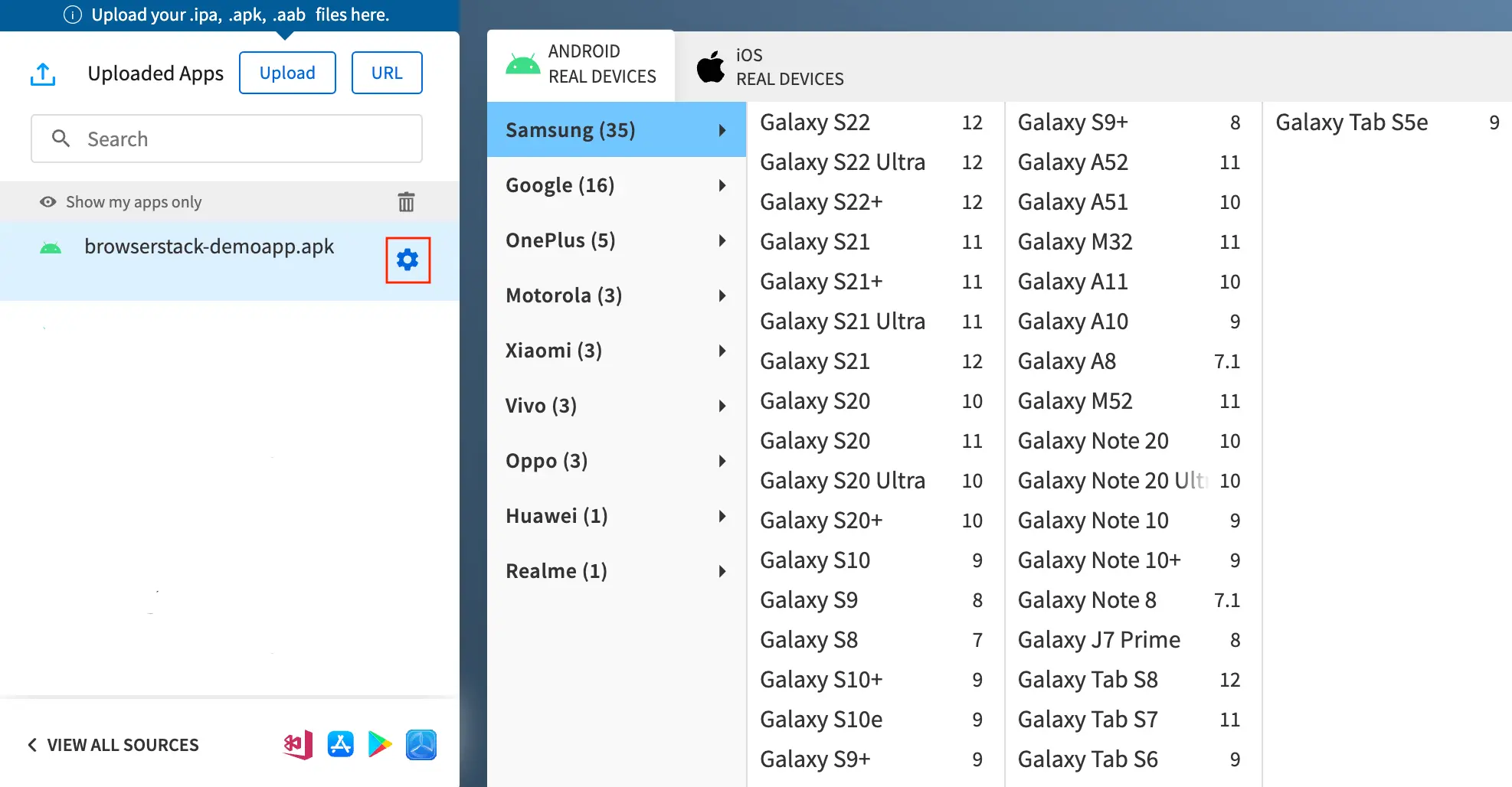The height and width of the screenshot is (787, 1512).
Task: Open the App Center source icon
Action: (x=298, y=744)
